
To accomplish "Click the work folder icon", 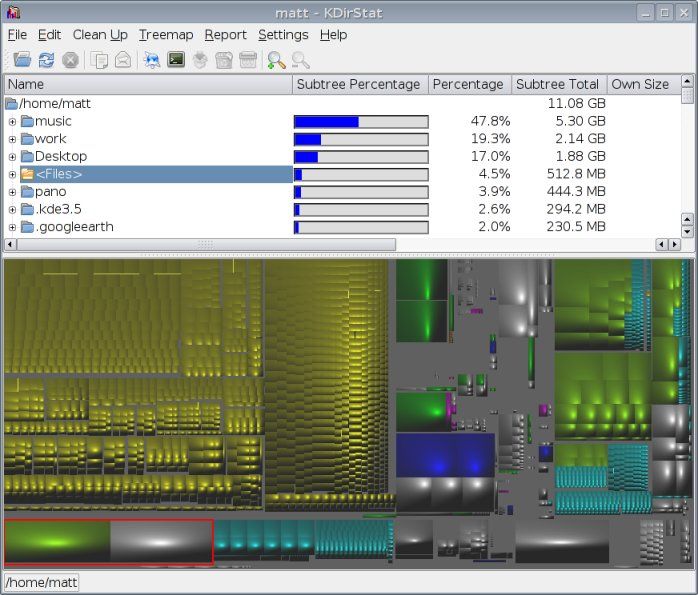I will pyautogui.click(x=28, y=139).
